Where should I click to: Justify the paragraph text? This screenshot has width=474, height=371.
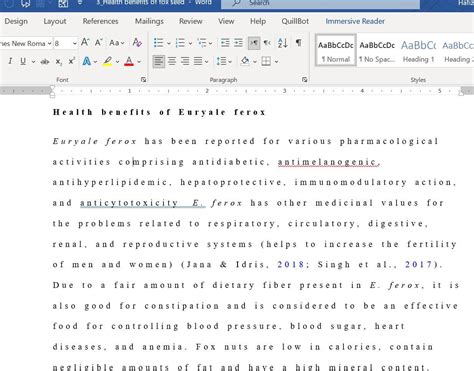pos(198,61)
